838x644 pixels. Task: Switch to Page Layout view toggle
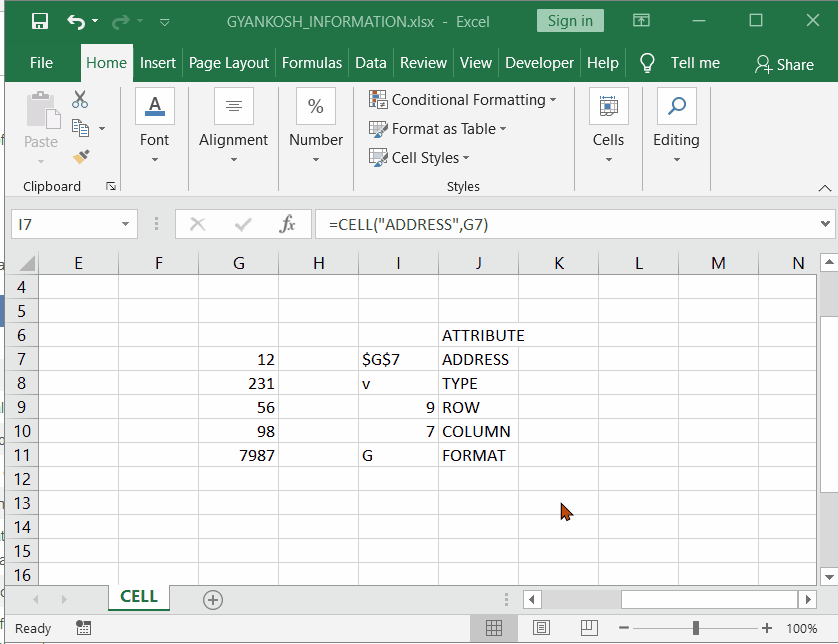point(541,627)
